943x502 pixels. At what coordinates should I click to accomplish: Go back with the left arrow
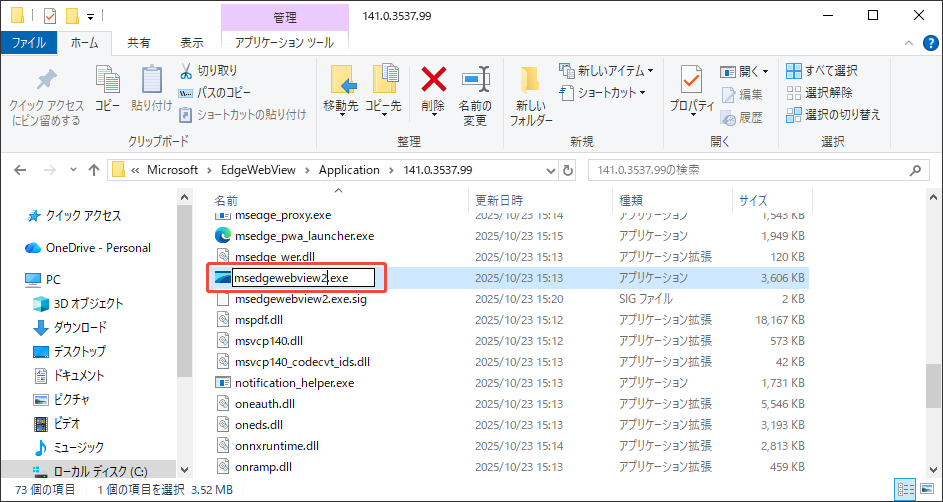point(20,170)
